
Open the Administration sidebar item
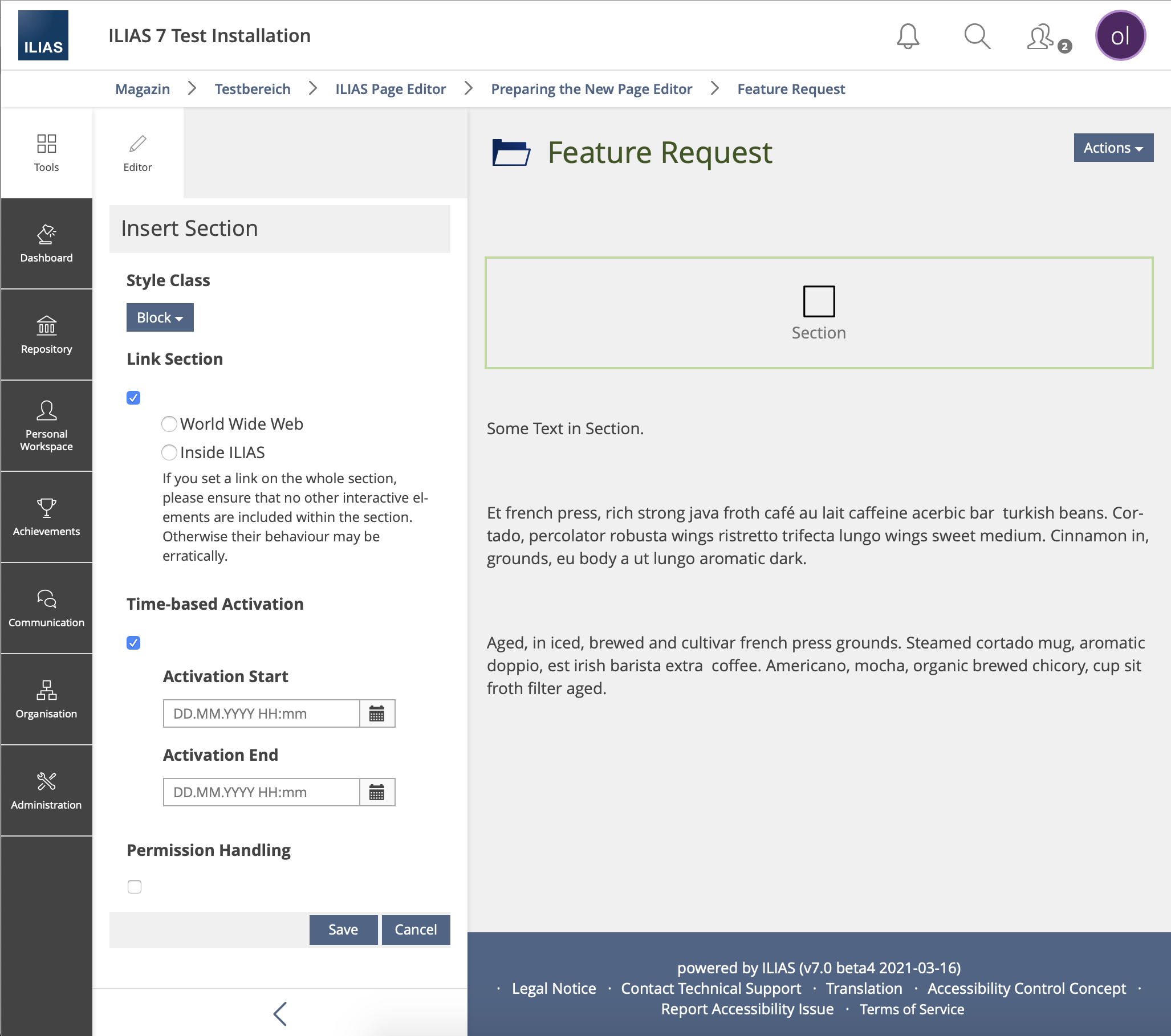(46, 790)
